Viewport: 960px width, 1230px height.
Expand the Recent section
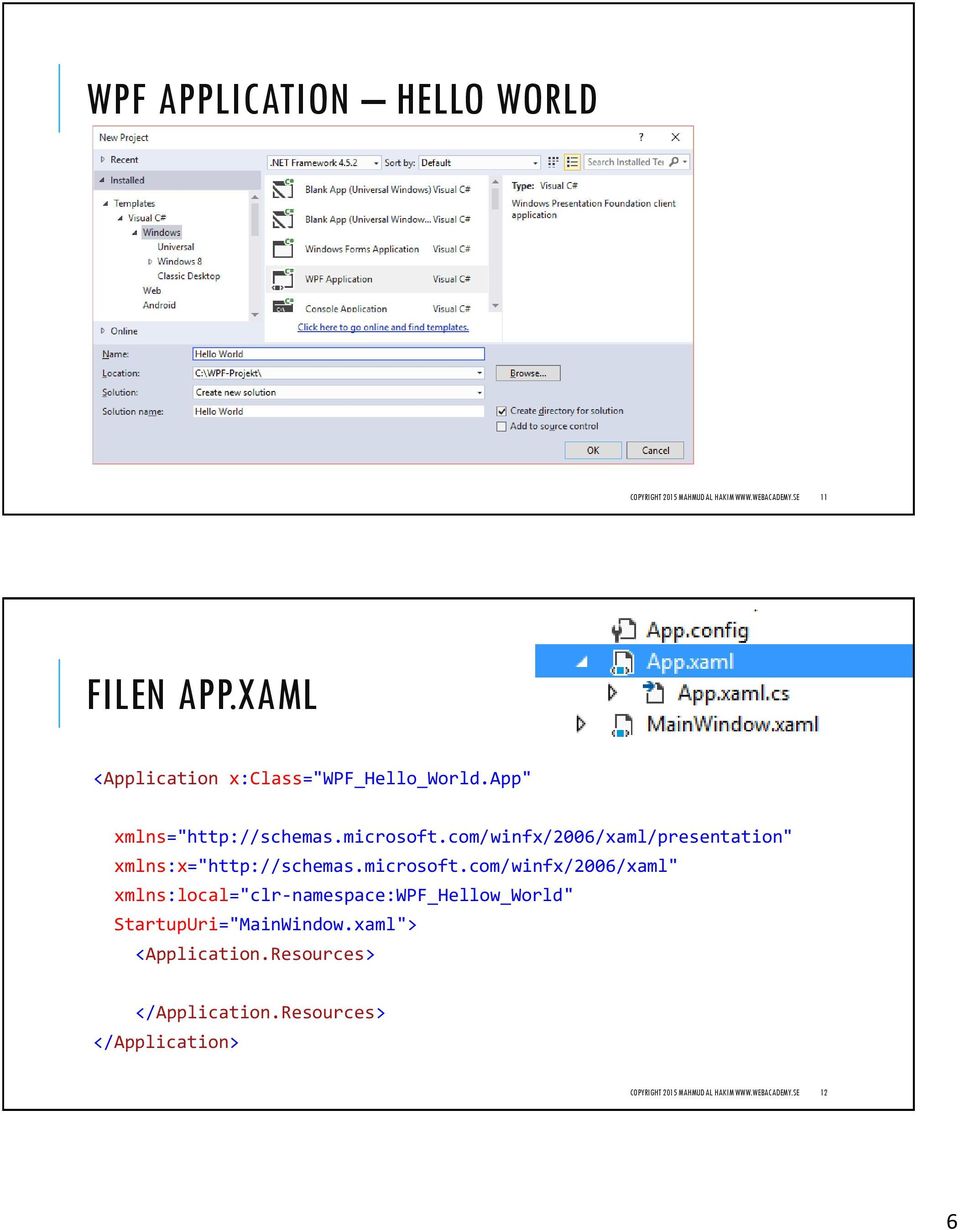[102, 160]
